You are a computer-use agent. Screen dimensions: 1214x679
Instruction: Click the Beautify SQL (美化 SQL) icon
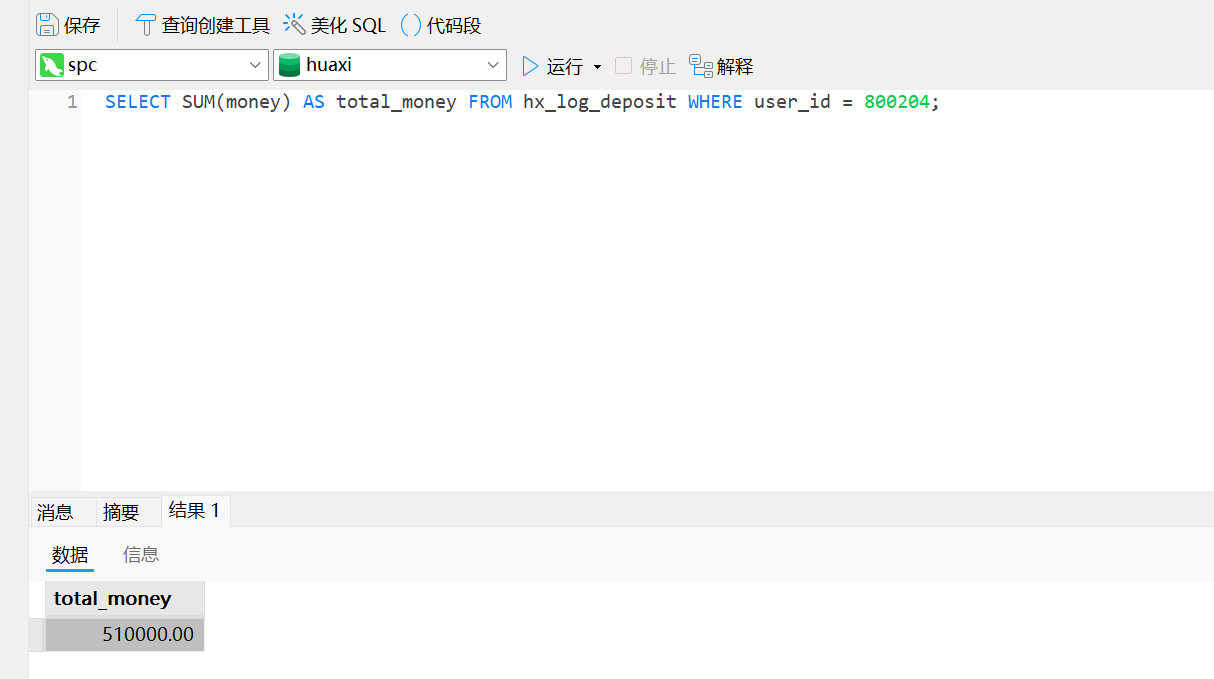point(294,25)
